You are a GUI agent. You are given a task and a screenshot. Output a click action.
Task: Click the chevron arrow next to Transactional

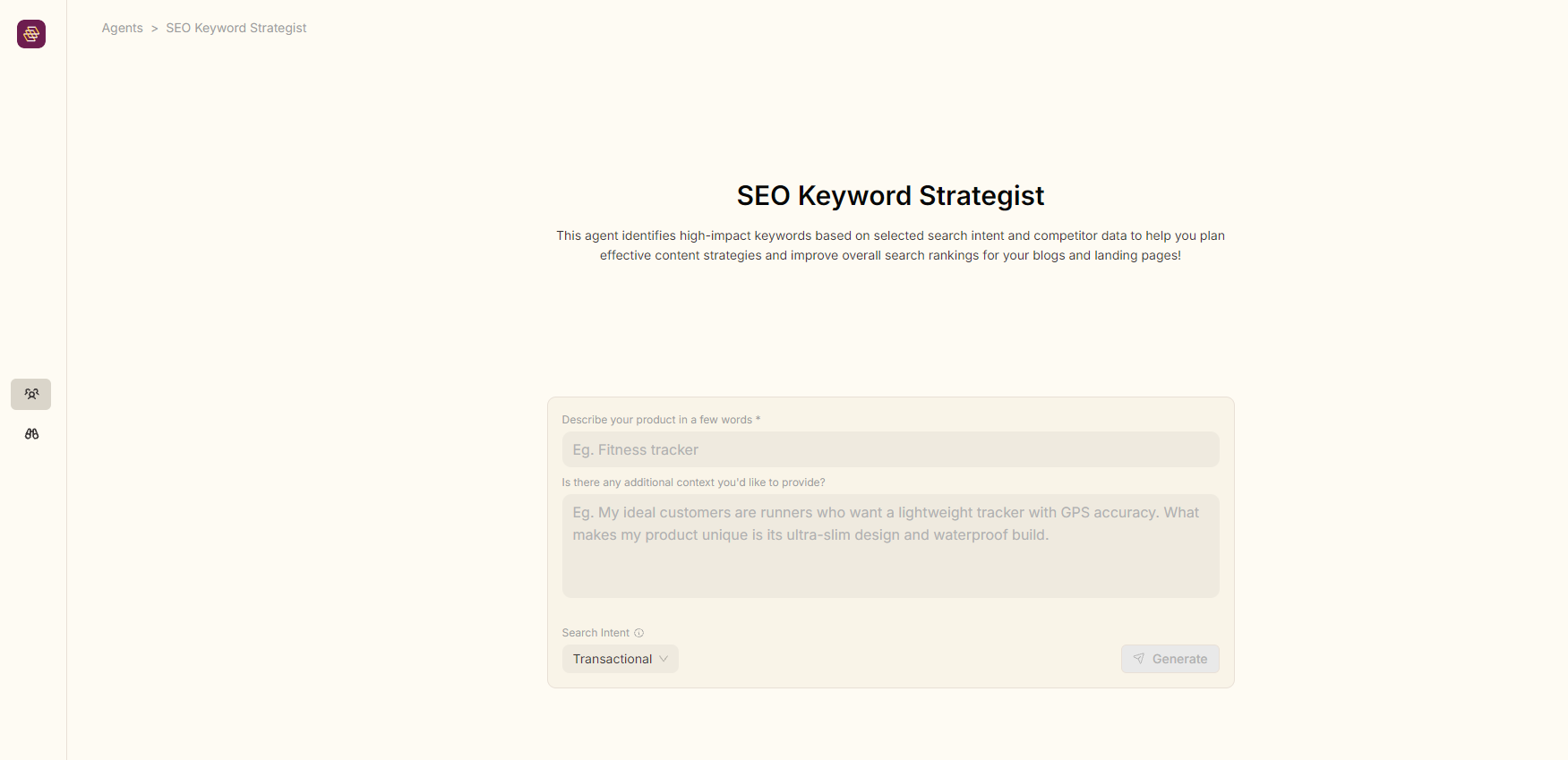pos(664,659)
